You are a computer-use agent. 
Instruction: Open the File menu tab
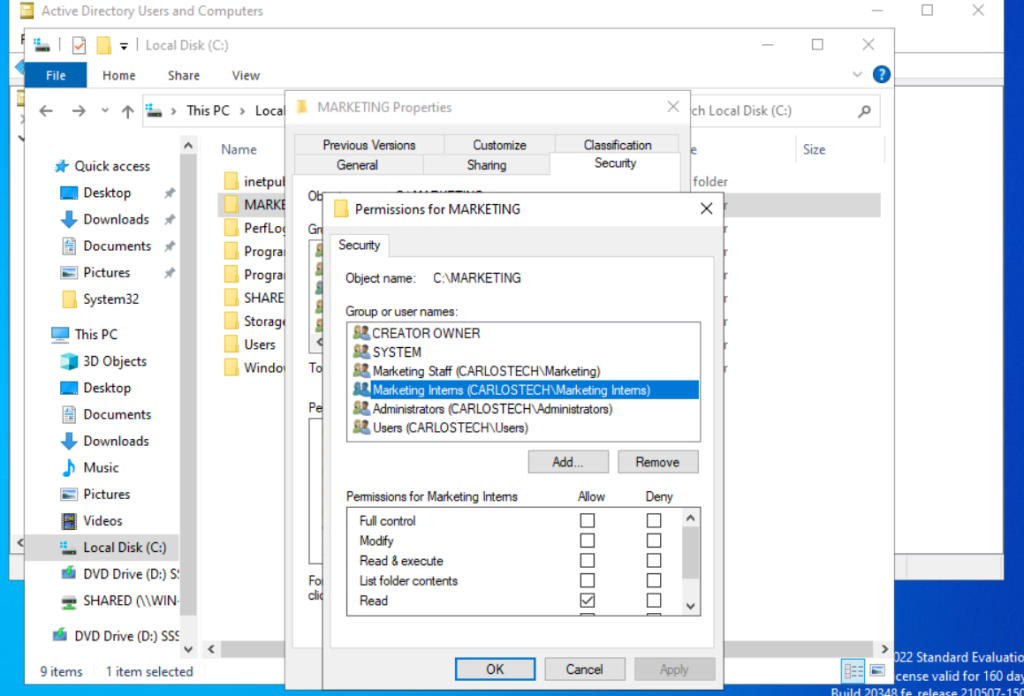pos(56,75)
